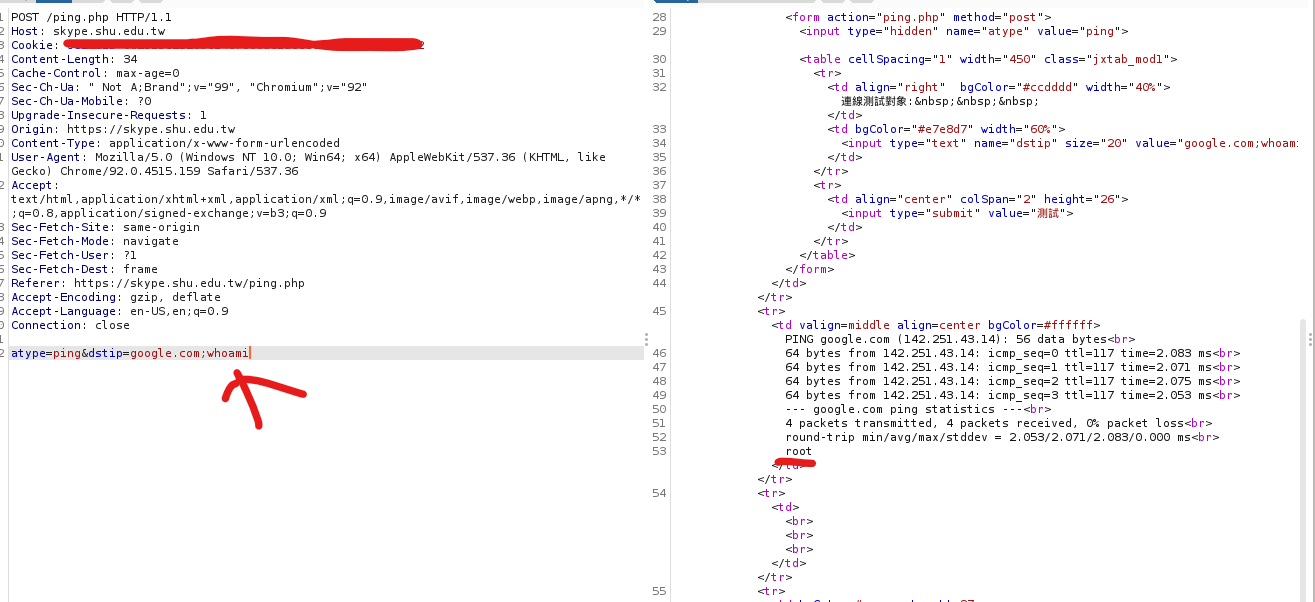Select the ping reply line with icmp_seq=0
The width and height of the screenshot is (1315, 602).
[1012, 353]
